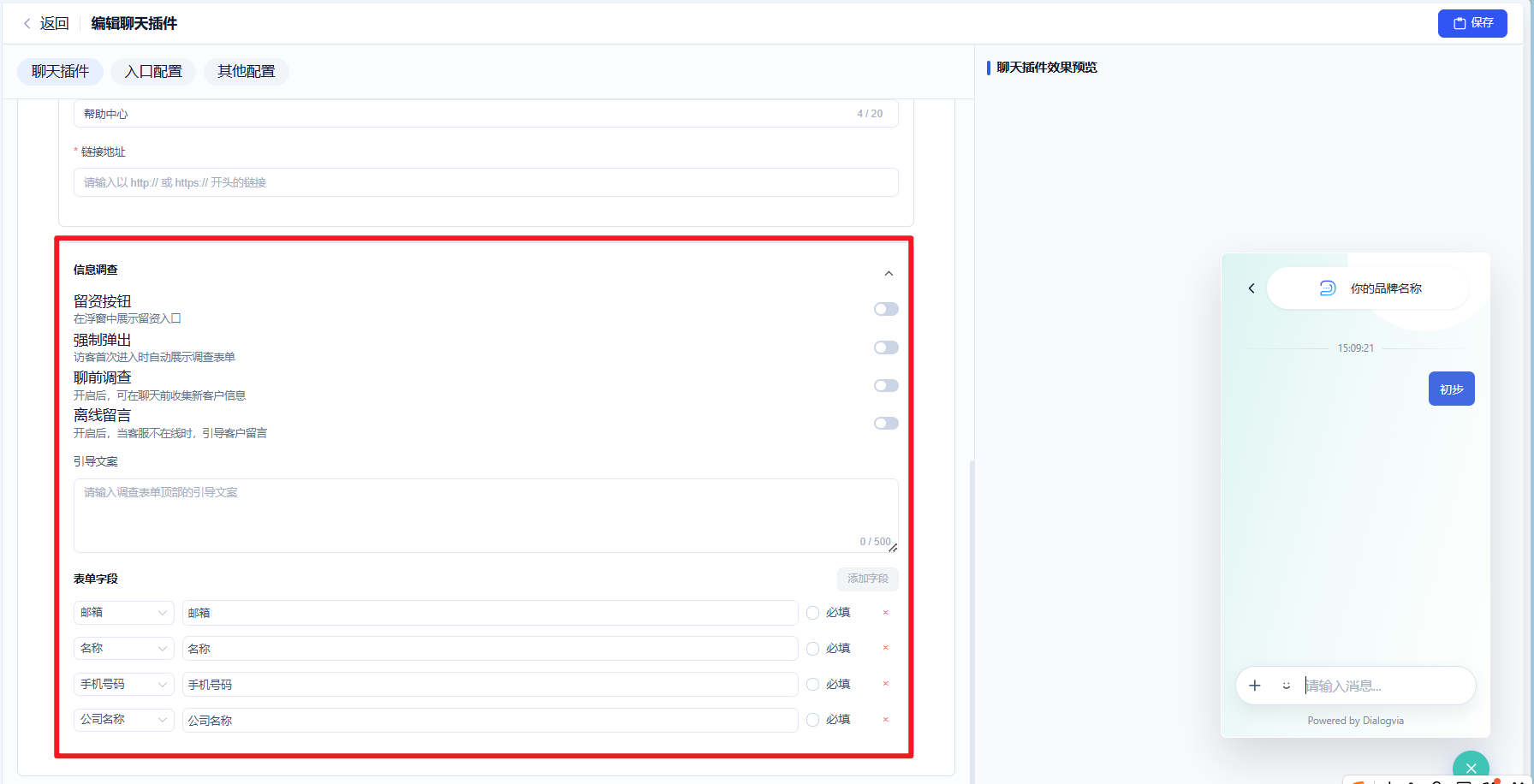Screen dimensions: 1534x784
Task: Click the 你的品牌名称 brand title
Action: tap(1386, 288)
